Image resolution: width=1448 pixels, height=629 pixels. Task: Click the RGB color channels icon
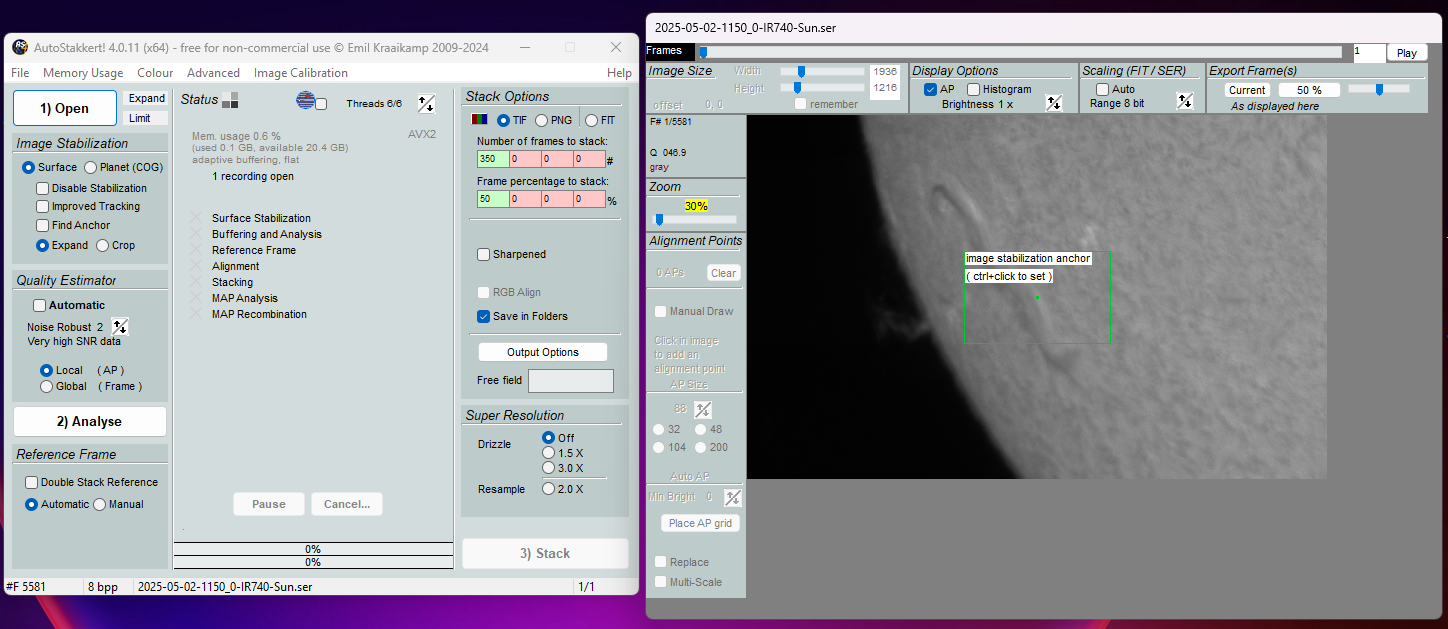pyautogui.click(x=479, y=120)
